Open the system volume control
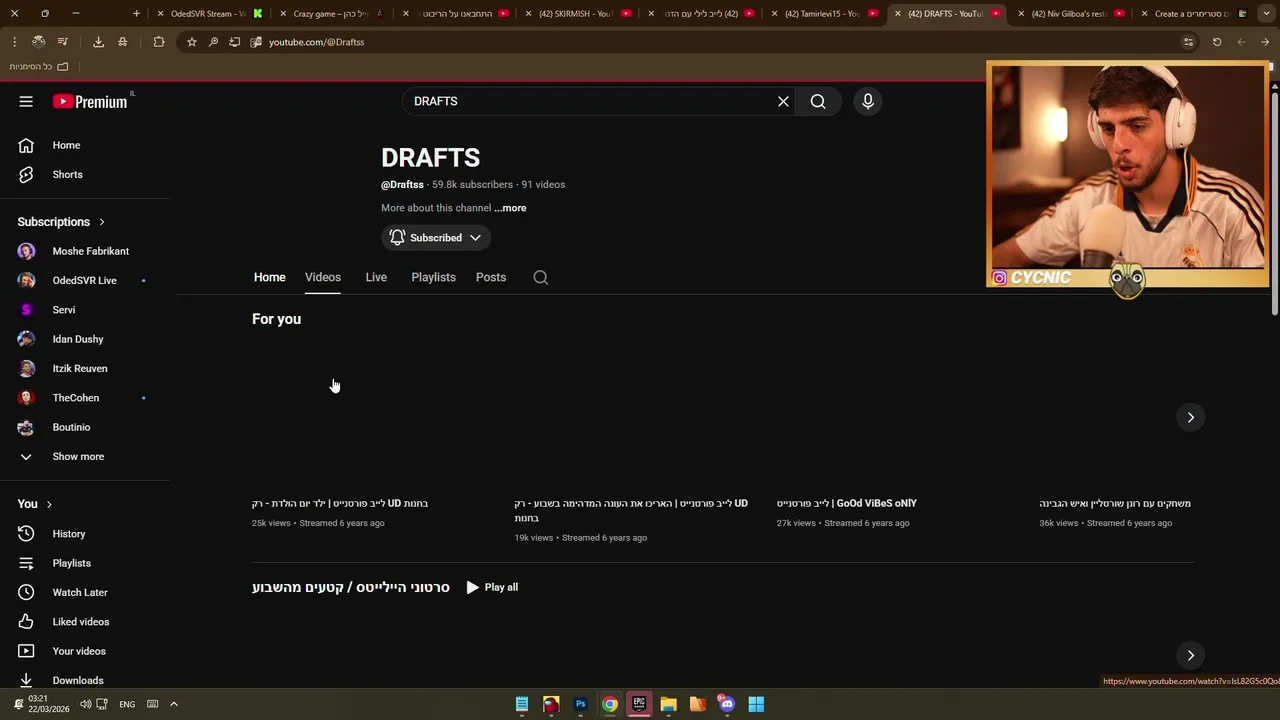 [86, 704]
